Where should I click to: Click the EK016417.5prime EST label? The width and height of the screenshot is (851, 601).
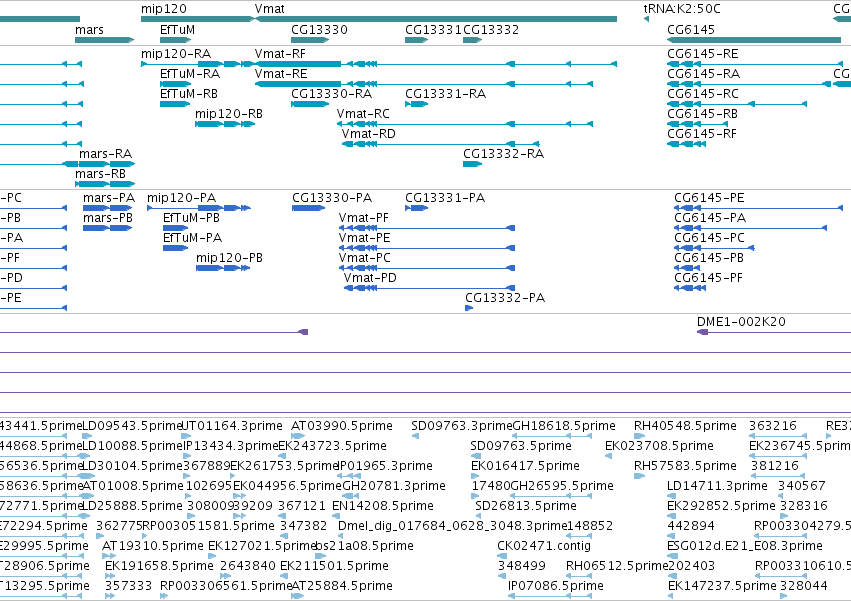tap(525, 466)
